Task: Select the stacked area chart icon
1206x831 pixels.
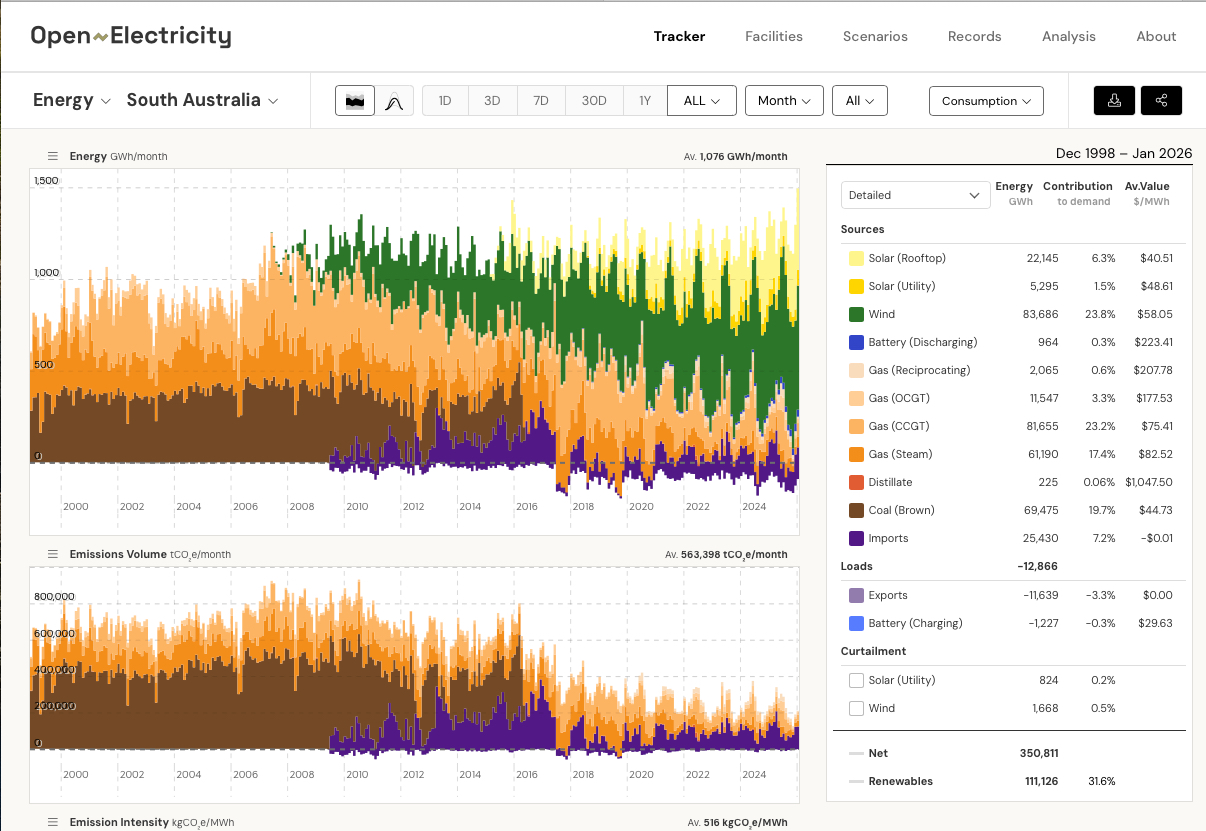Action: pyautogui.click(x=354, y=101)
